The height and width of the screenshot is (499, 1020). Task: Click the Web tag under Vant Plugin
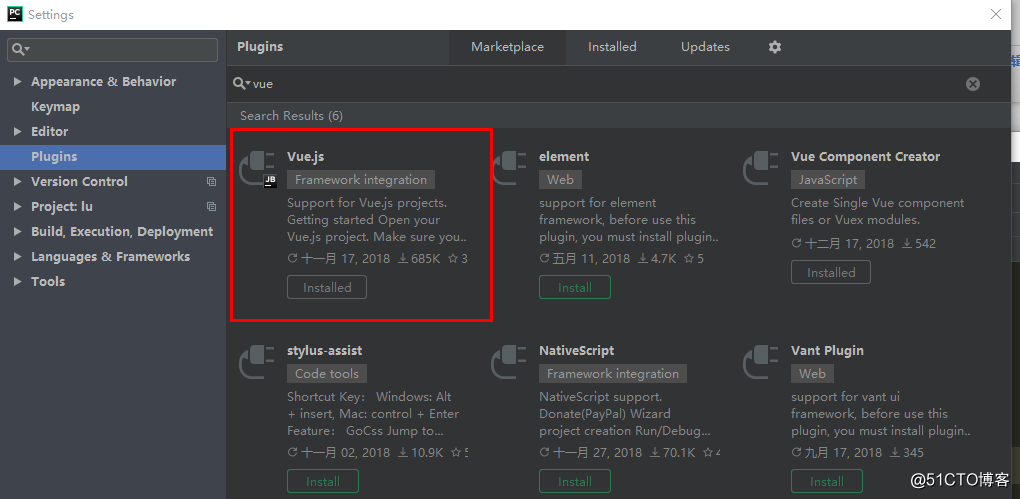tap(812, 373)
